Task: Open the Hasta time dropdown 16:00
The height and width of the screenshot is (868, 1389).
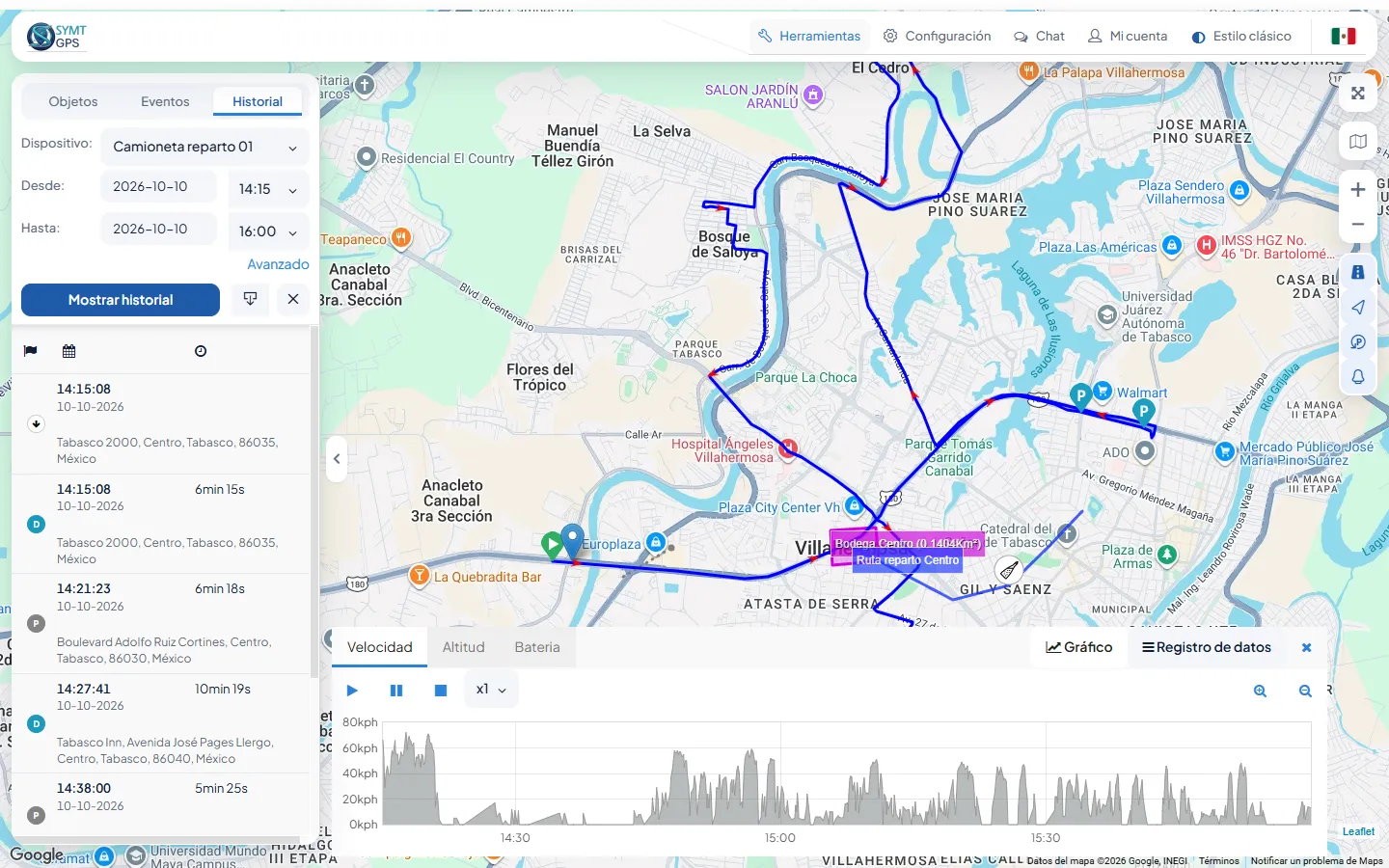Action: point(268,231)
